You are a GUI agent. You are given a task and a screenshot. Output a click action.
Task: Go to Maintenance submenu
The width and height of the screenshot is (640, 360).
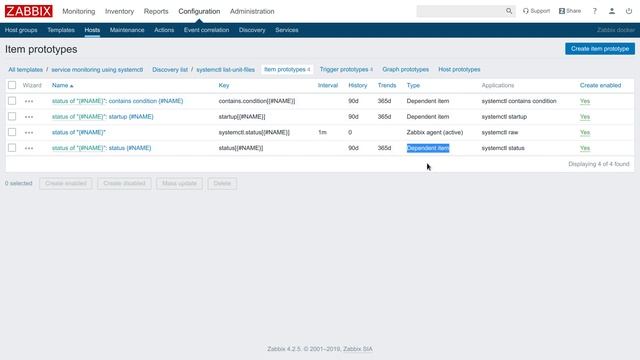[x=127, y=30]
